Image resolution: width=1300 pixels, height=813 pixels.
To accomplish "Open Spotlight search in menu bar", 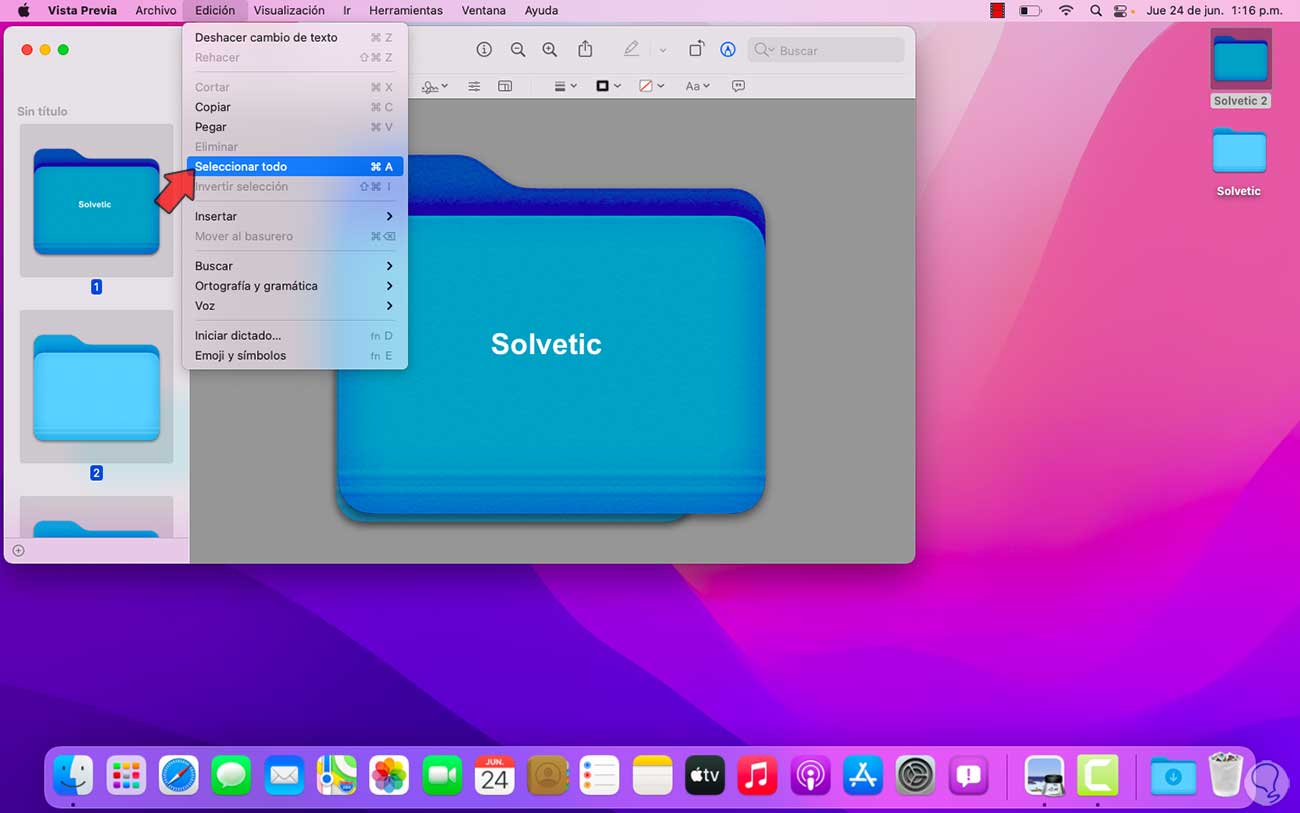I will click(x=1095, y=10).
